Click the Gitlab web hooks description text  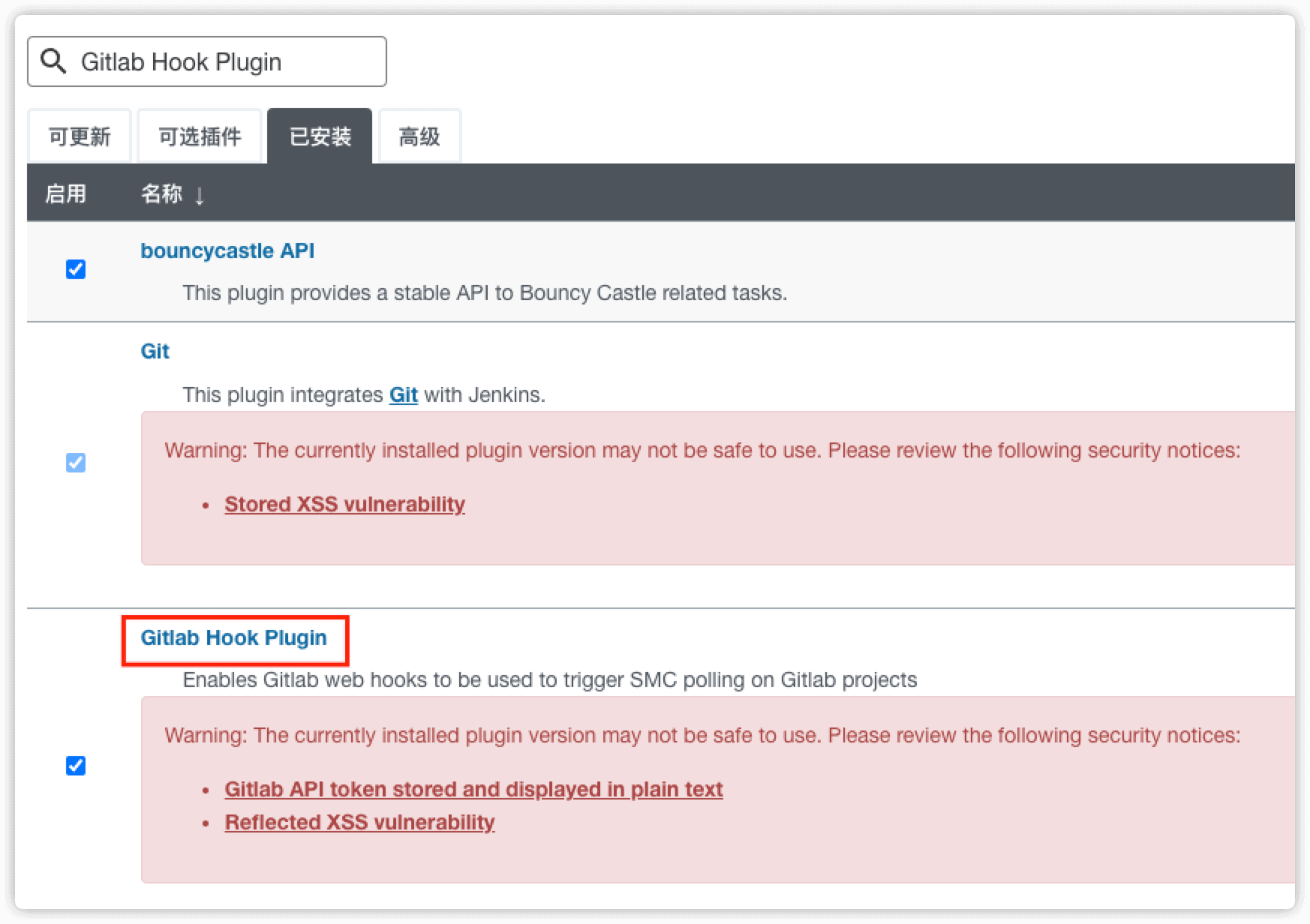[x=550, y=679]
